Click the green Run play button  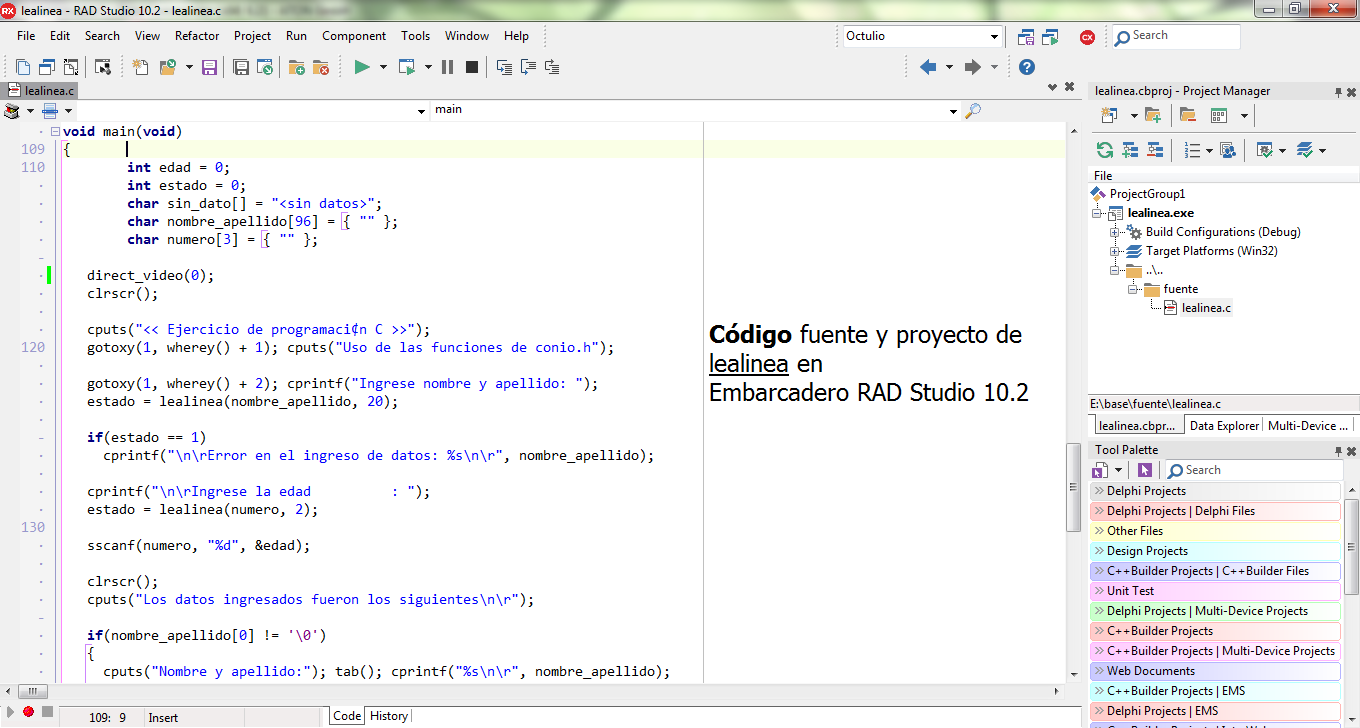[362, 67]
